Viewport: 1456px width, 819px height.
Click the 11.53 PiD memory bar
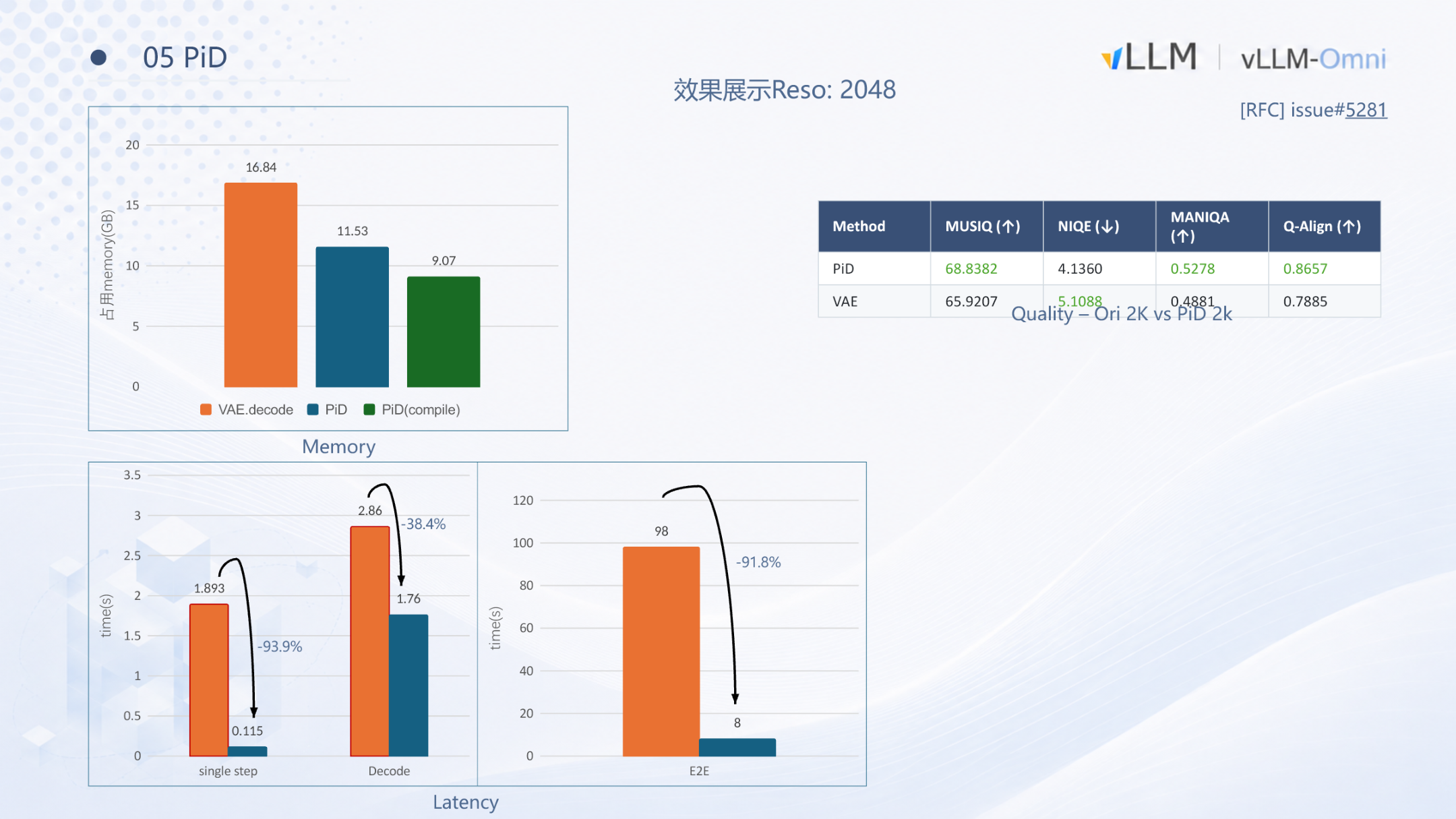(x=352, y=317)
